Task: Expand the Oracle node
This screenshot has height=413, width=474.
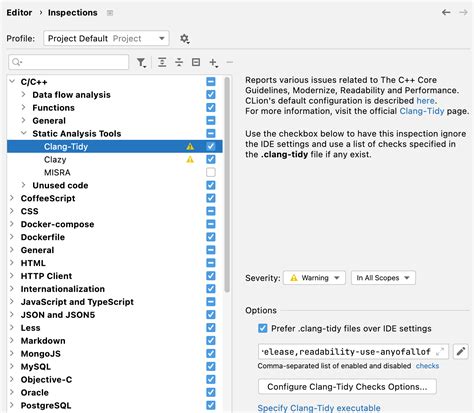Action: click(12, 392)
